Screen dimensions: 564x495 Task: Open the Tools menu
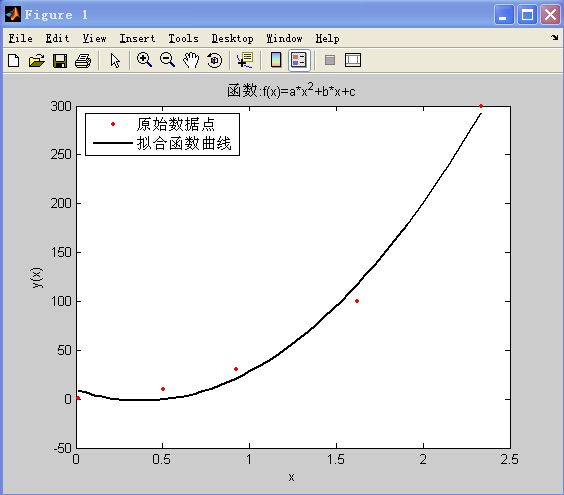click(183, 38)
